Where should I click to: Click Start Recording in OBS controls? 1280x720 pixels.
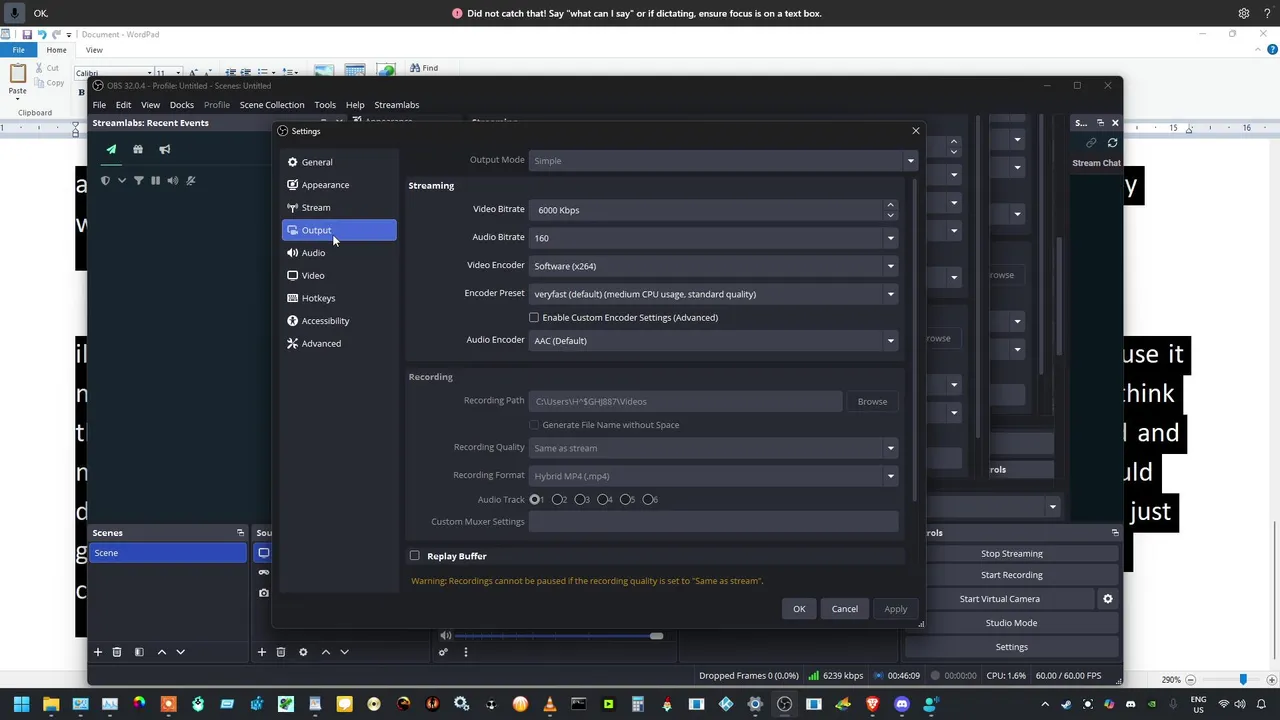click(x=1012, y=575)
